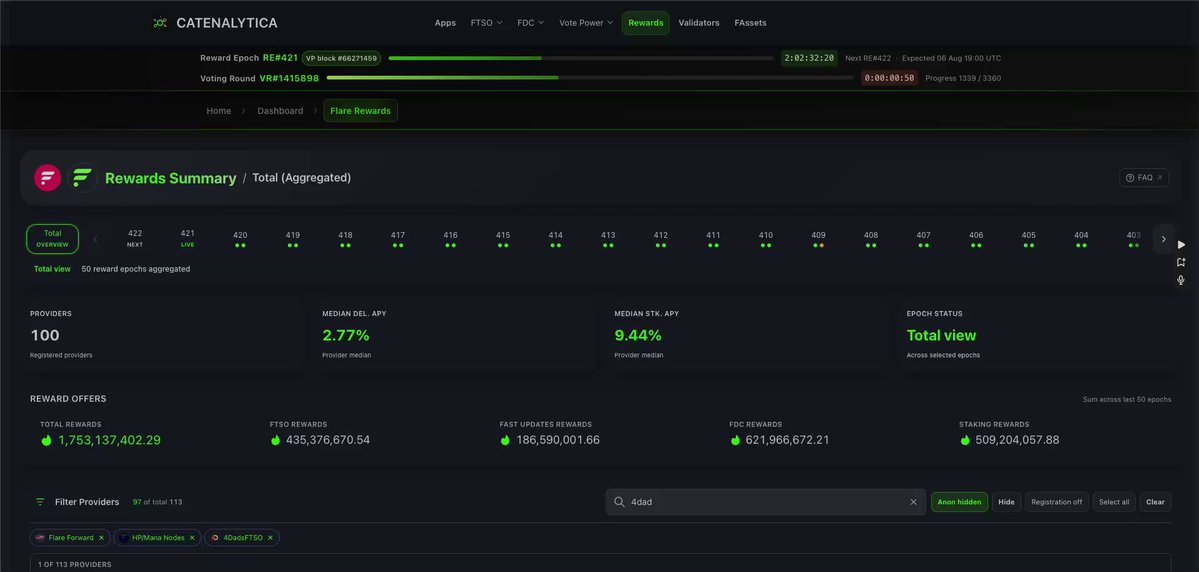Click the microphone icon at right edge

point(1181,280)
